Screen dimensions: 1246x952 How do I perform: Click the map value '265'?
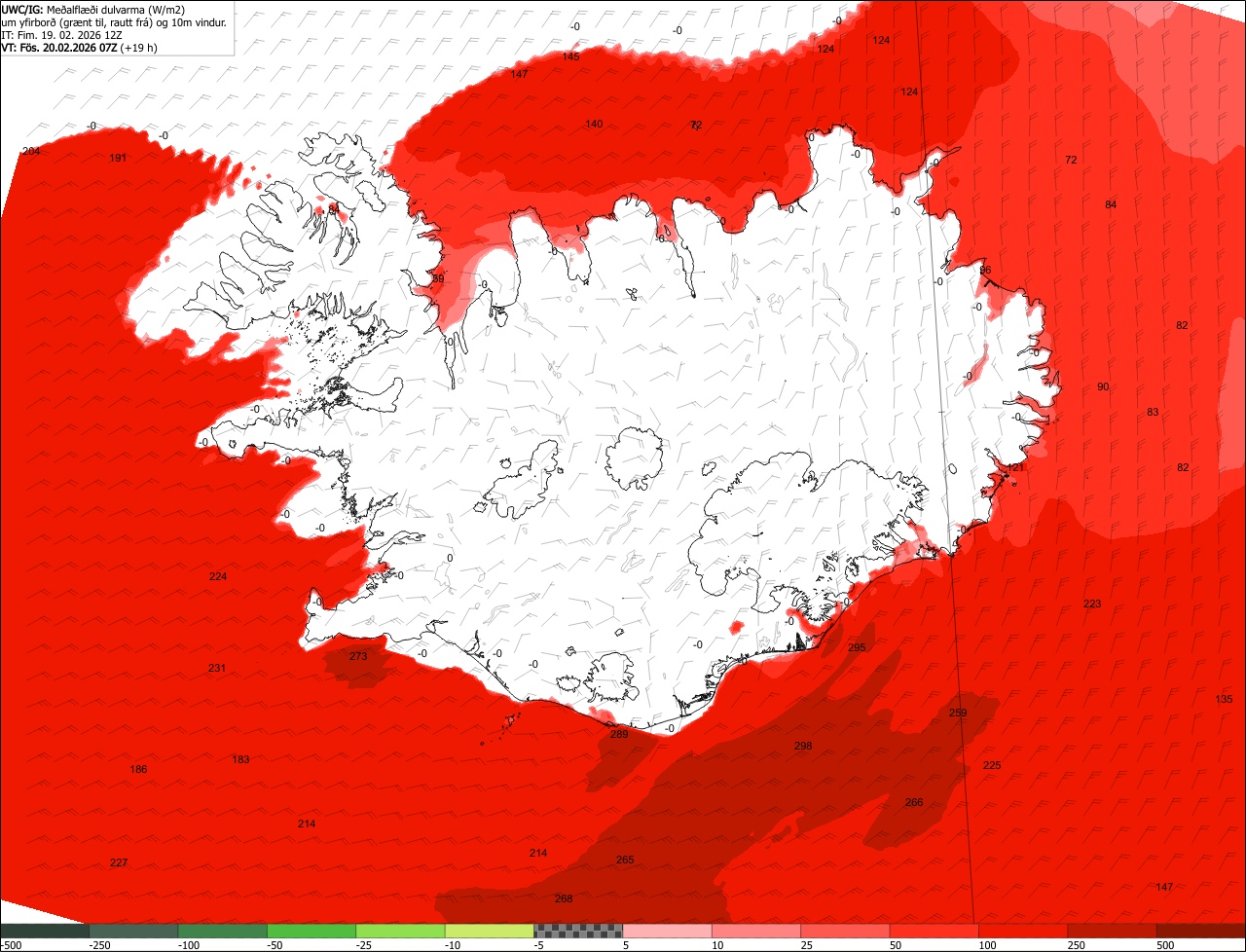[x=625, y=860]
